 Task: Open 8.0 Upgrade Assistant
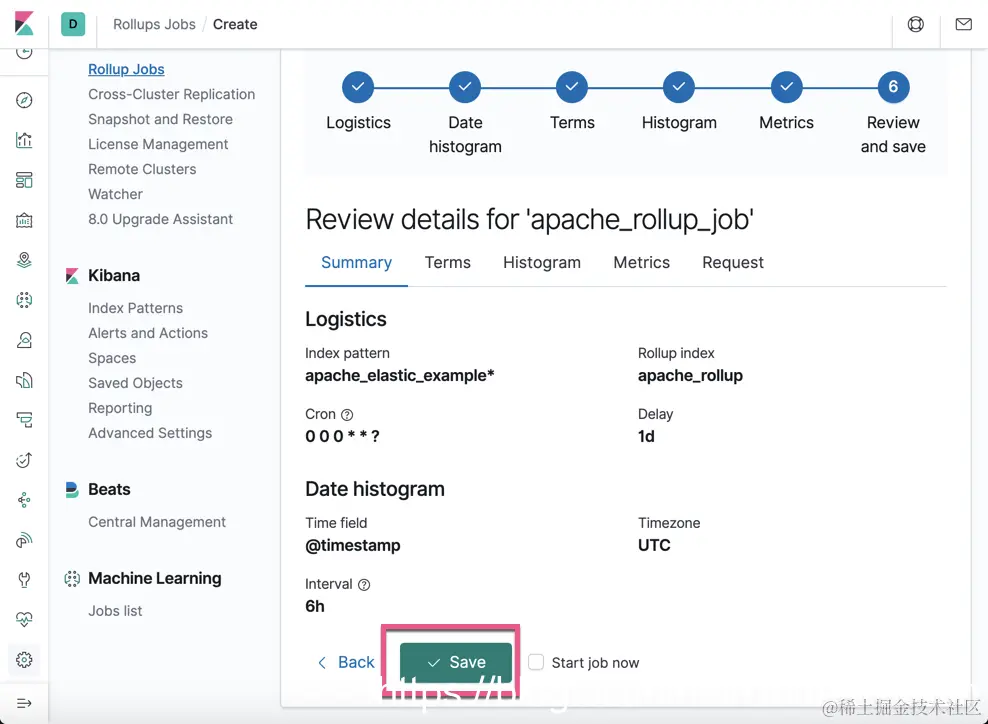(160, 219)
